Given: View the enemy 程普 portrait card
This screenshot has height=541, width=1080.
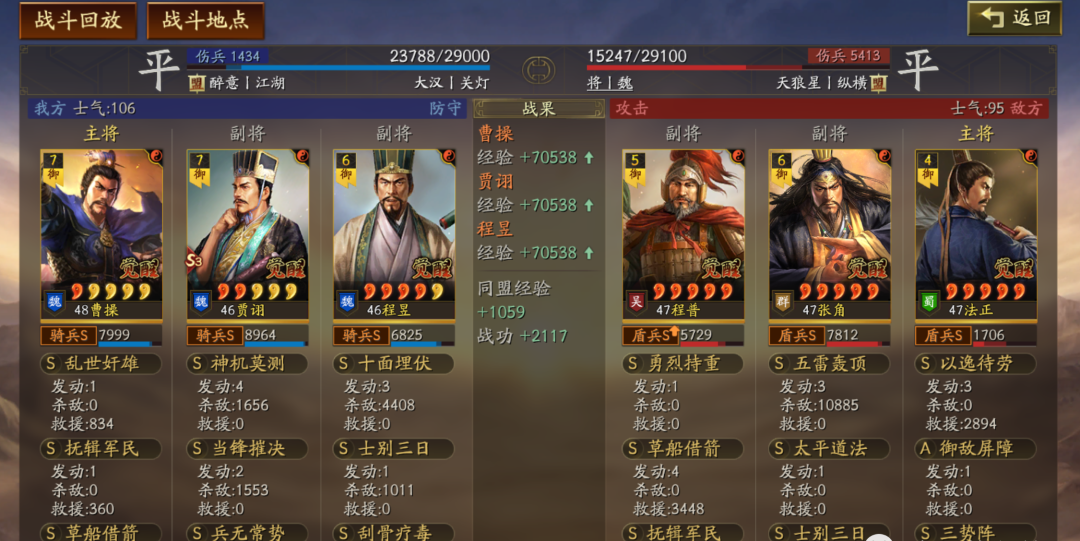Looking at the screenshot, I should 683,234.
